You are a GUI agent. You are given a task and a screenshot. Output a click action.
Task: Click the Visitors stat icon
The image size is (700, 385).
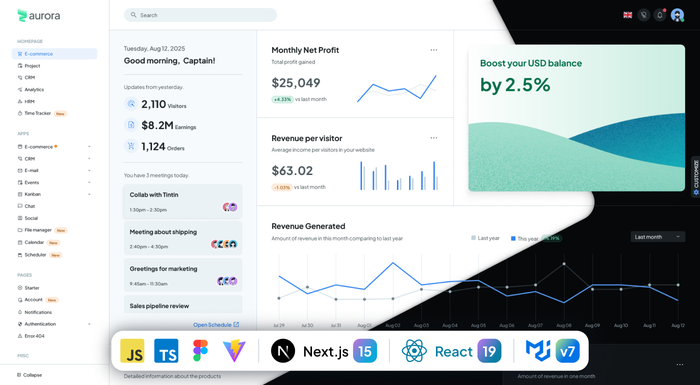pos(131,104)
